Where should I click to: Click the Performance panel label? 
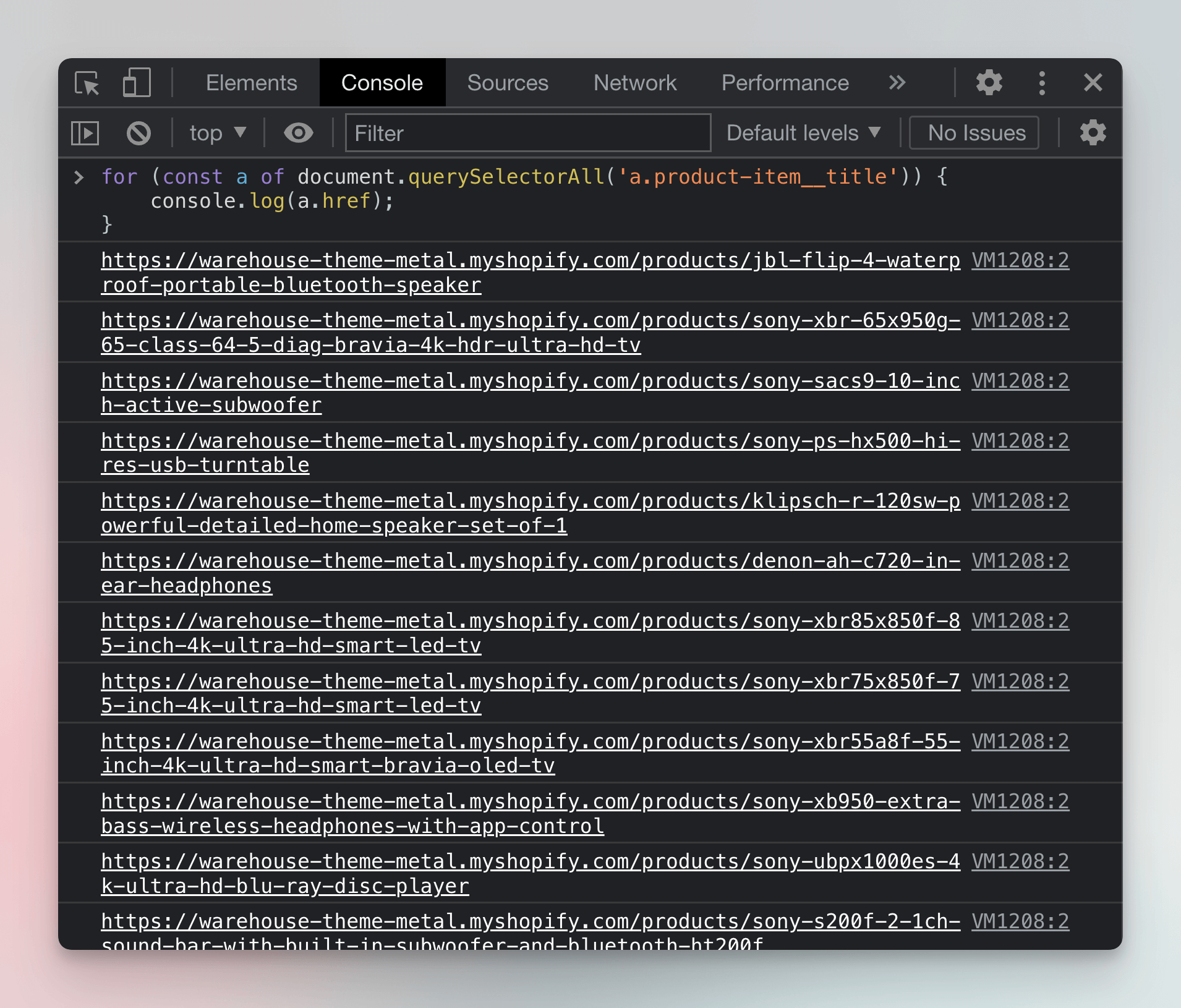(785, 82)
